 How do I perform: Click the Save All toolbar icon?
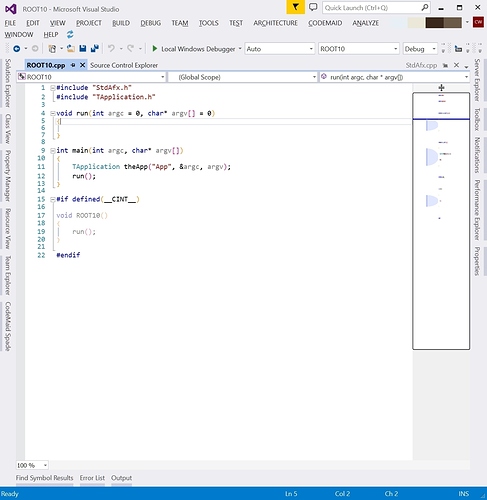[x=95, y=49]
